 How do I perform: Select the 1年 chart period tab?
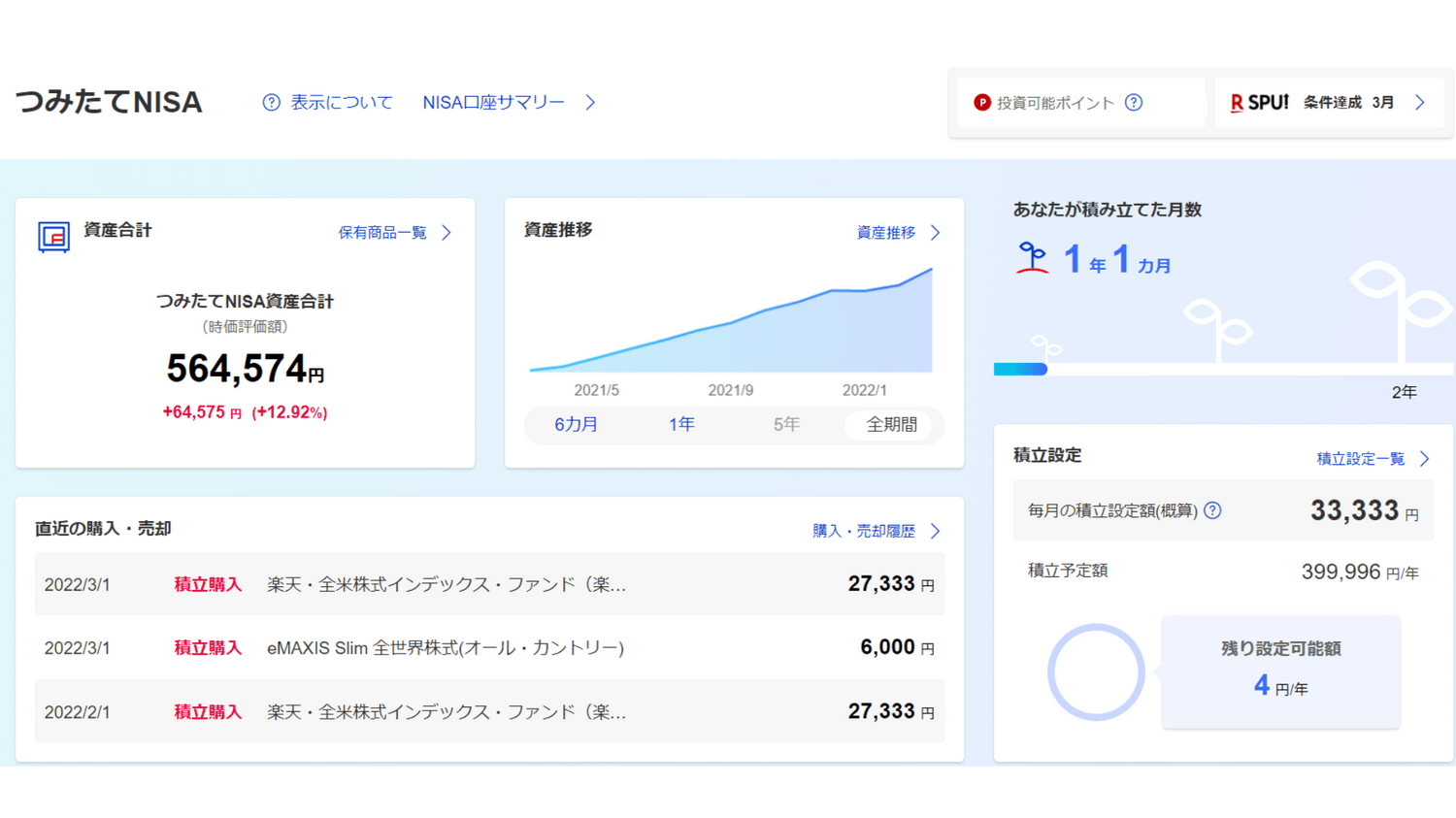coord(681,425)
